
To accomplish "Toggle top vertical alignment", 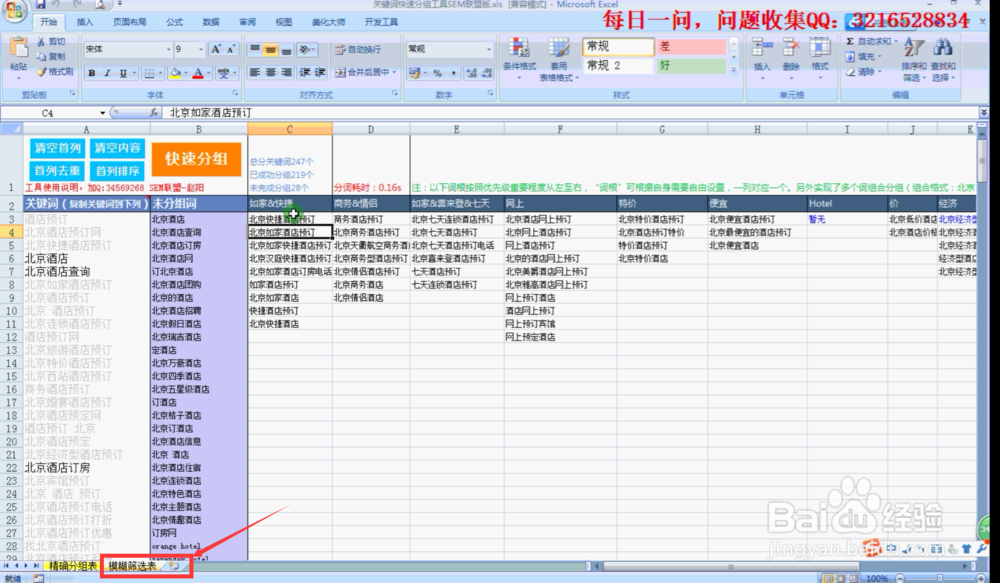I will tap(254, 49).
